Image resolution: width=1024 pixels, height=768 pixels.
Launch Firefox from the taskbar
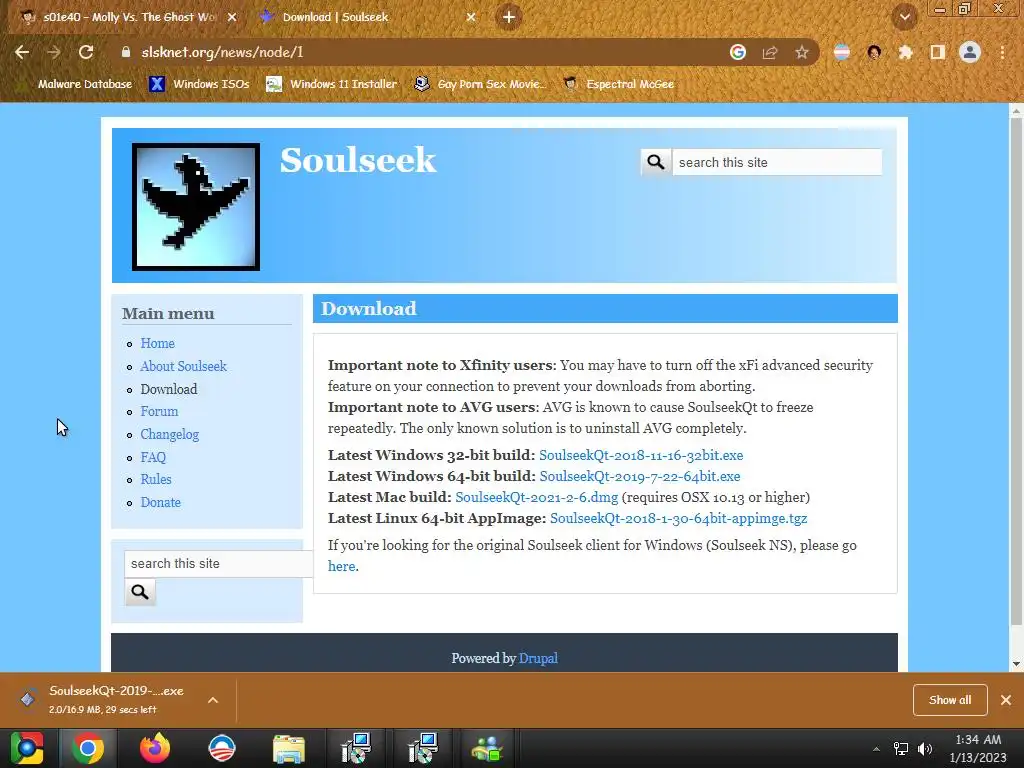pos(155,748)
